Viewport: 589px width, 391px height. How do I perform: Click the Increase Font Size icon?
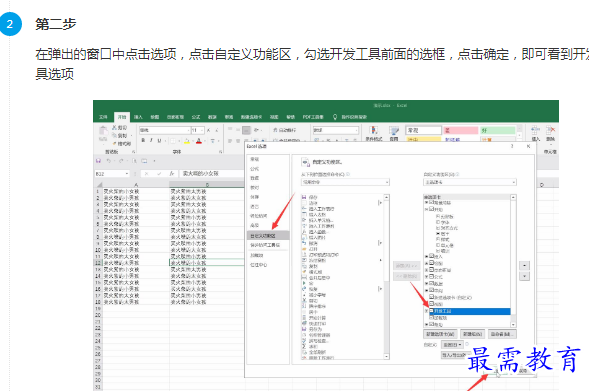(x=208, y=130)
